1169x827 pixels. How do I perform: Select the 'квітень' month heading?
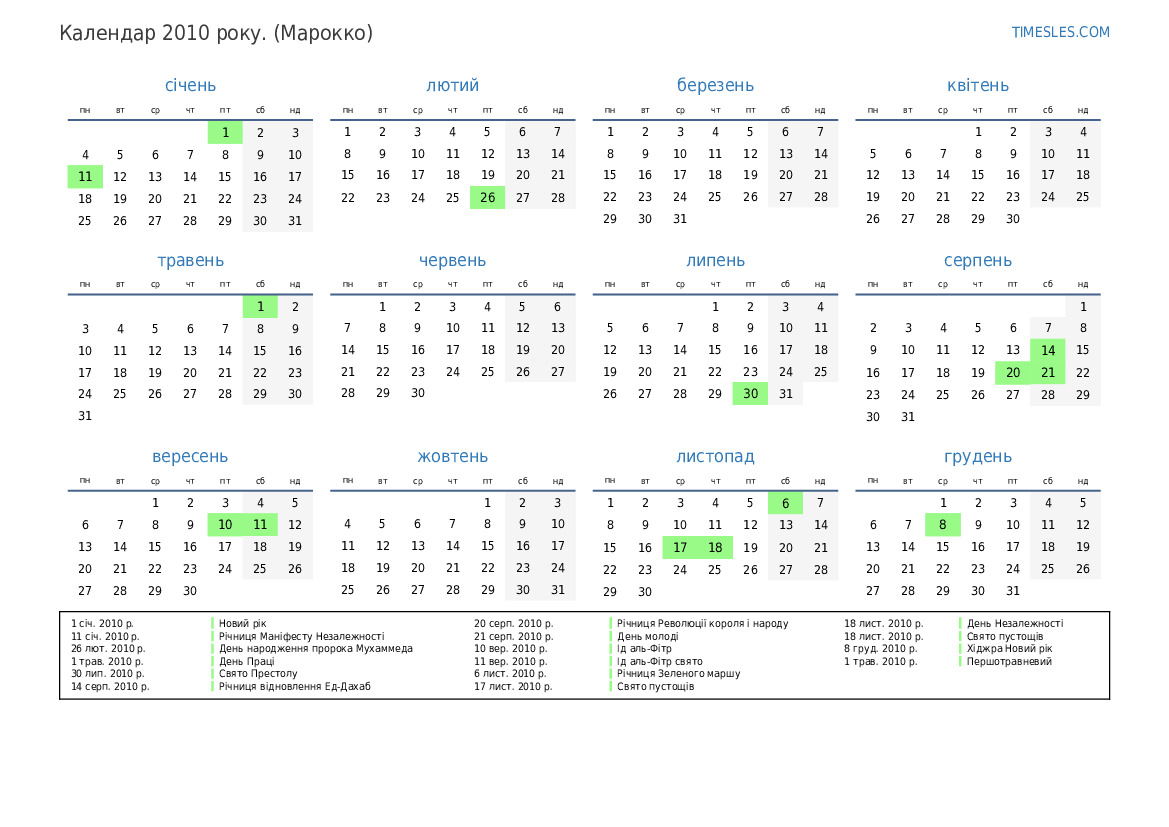(x=977, y=85)
